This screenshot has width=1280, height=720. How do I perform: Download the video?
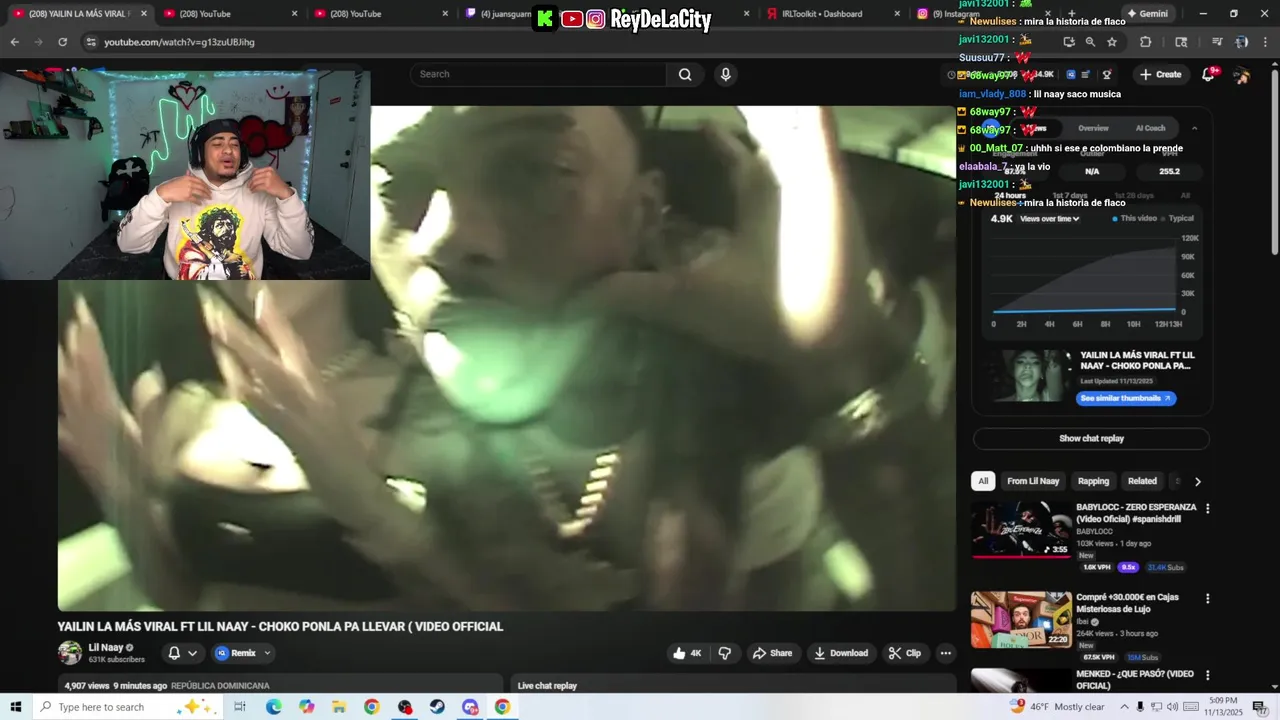click(841, 653)
